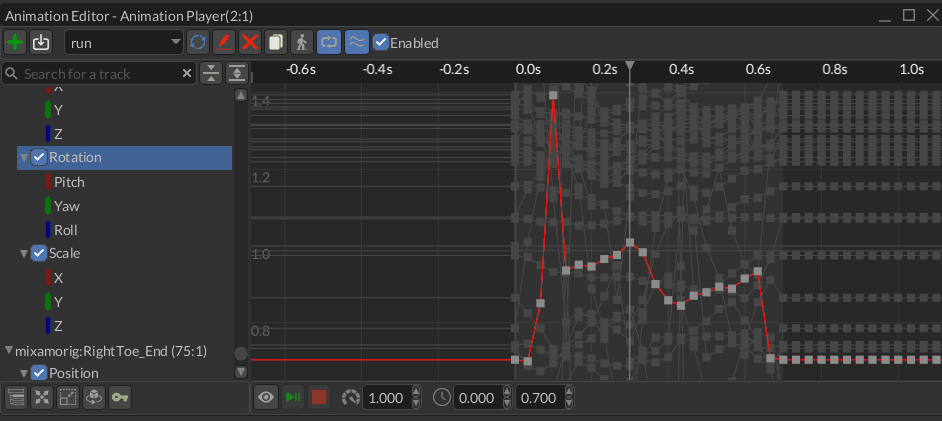
Task: Collapse the Scale track triangle
Action: 24,254
